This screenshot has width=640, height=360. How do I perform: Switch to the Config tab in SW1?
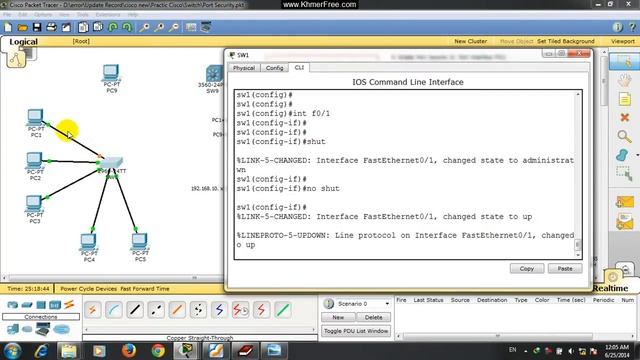[274, 68]
